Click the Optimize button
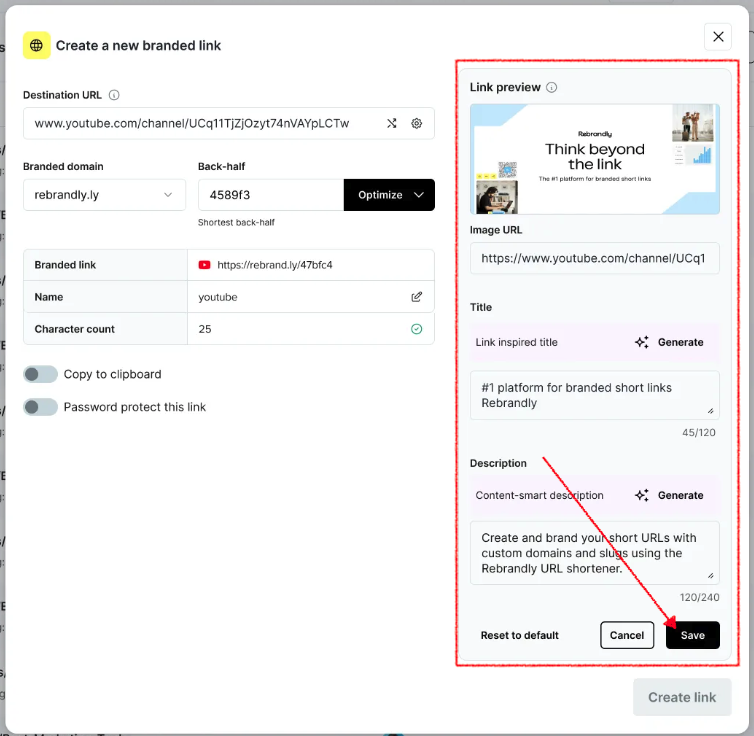This screenshot has width=754, height=736. click(389, 195)
